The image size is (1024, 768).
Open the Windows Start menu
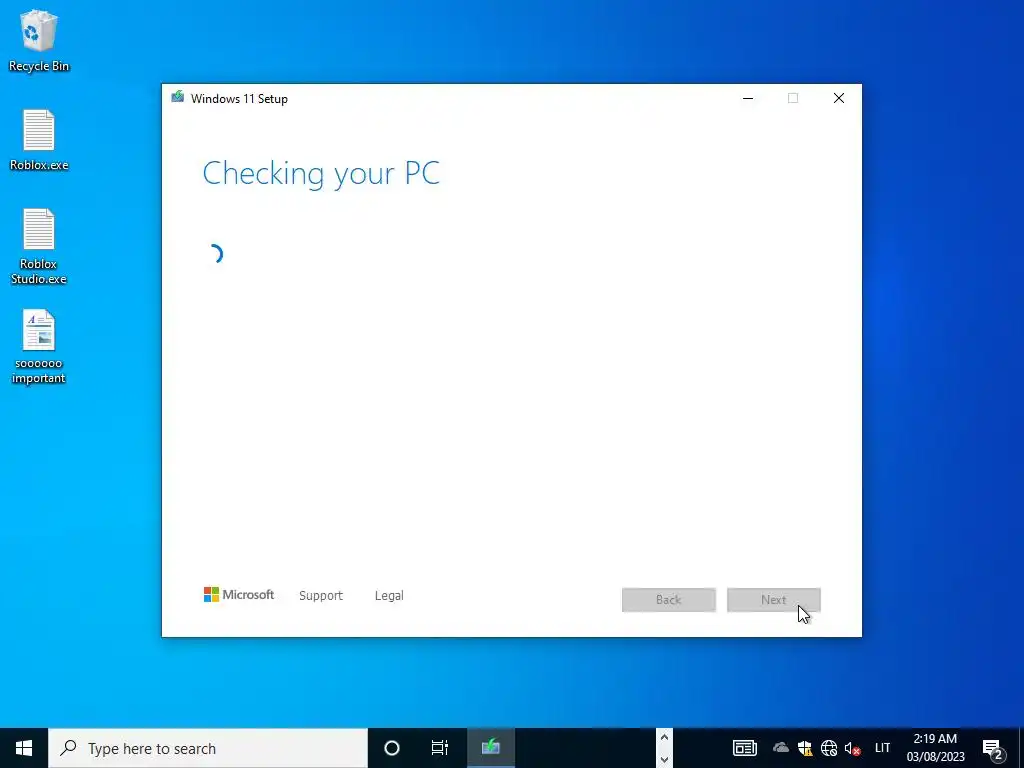pos(24,748)
